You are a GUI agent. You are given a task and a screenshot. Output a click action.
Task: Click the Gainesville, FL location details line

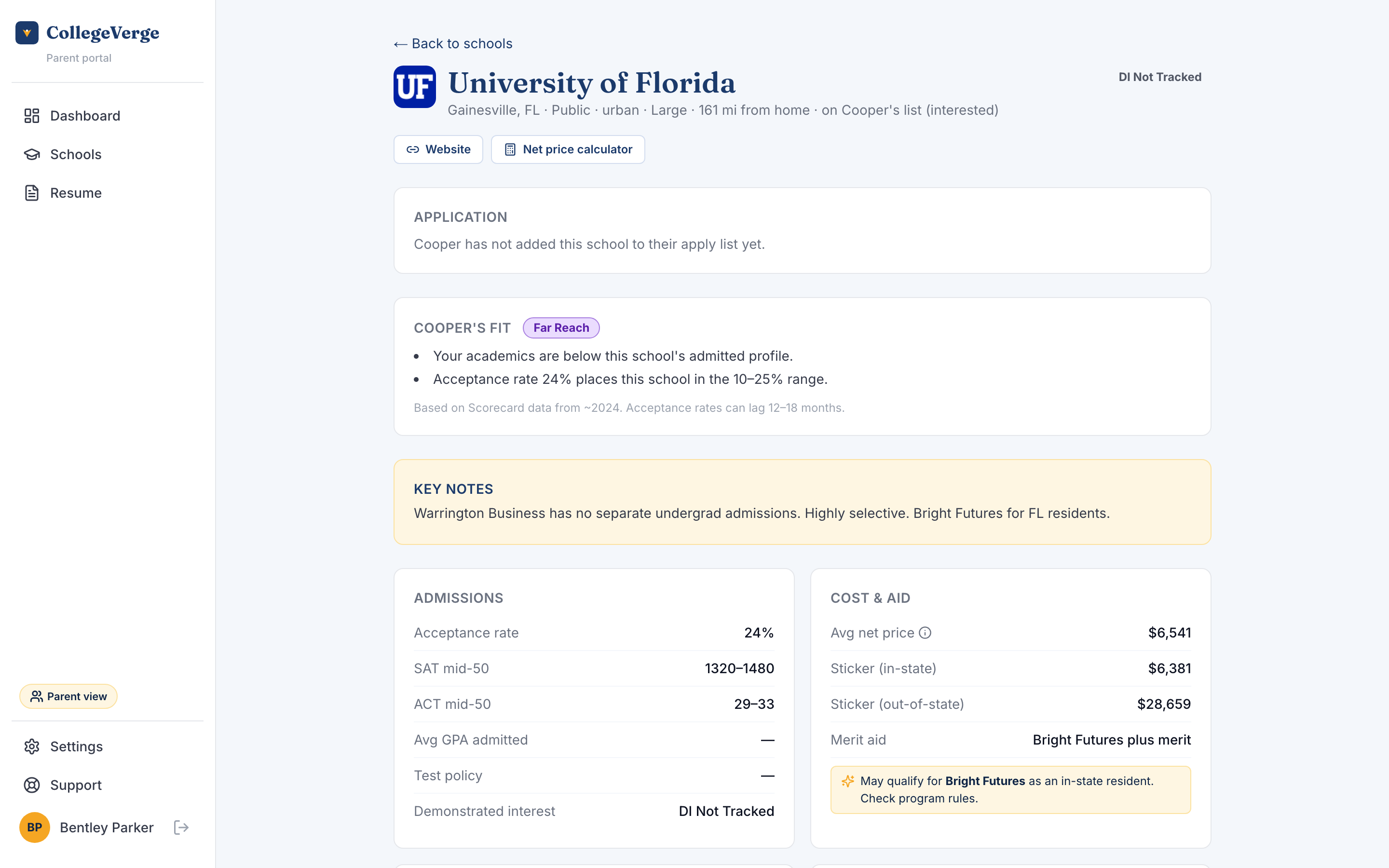point(723,110)
